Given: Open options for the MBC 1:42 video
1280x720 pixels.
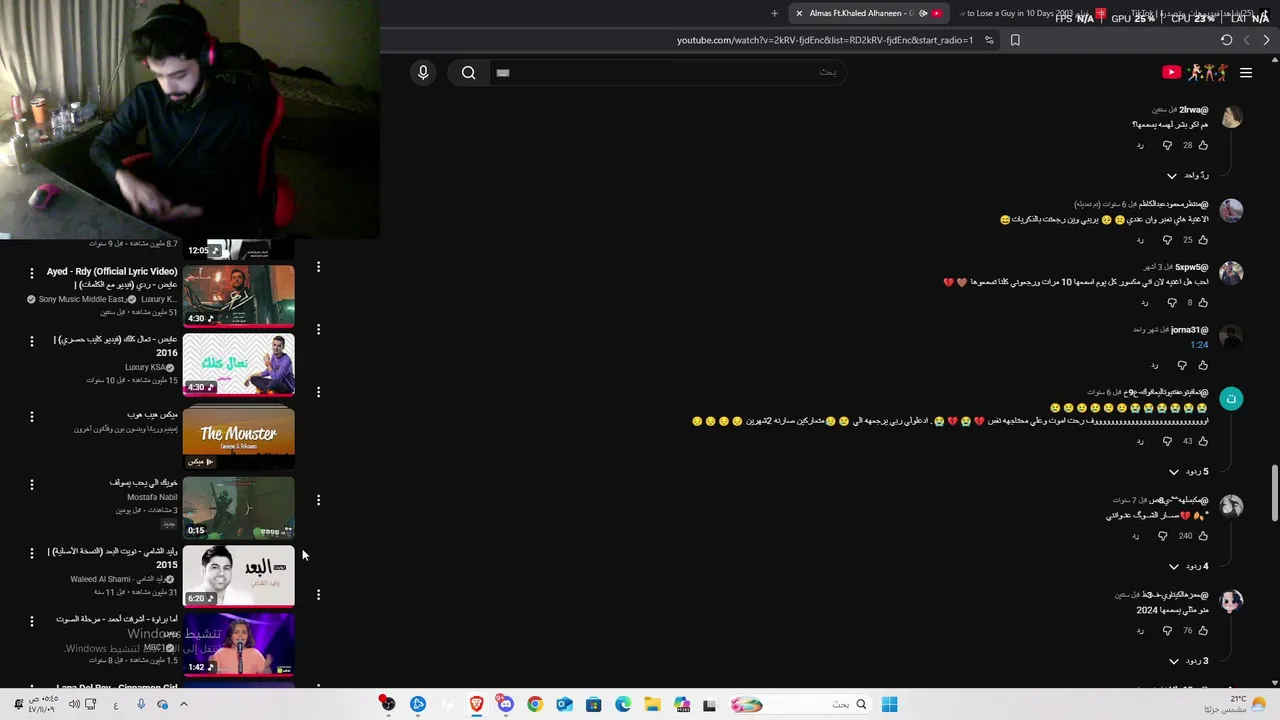Looking at the screenshot, I should click(x=31, y=621).
